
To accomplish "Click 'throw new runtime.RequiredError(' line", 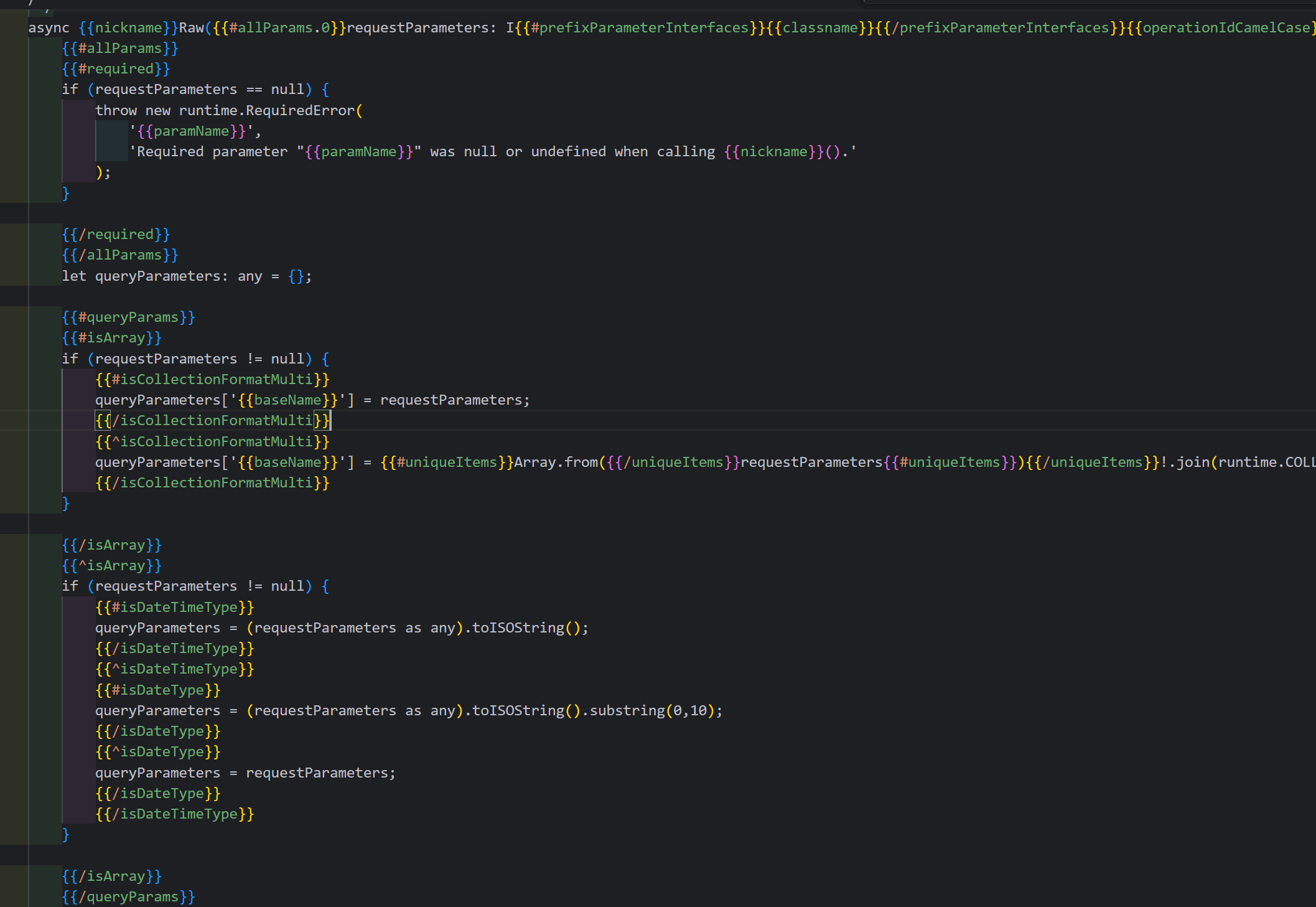I will click(228, 111).
